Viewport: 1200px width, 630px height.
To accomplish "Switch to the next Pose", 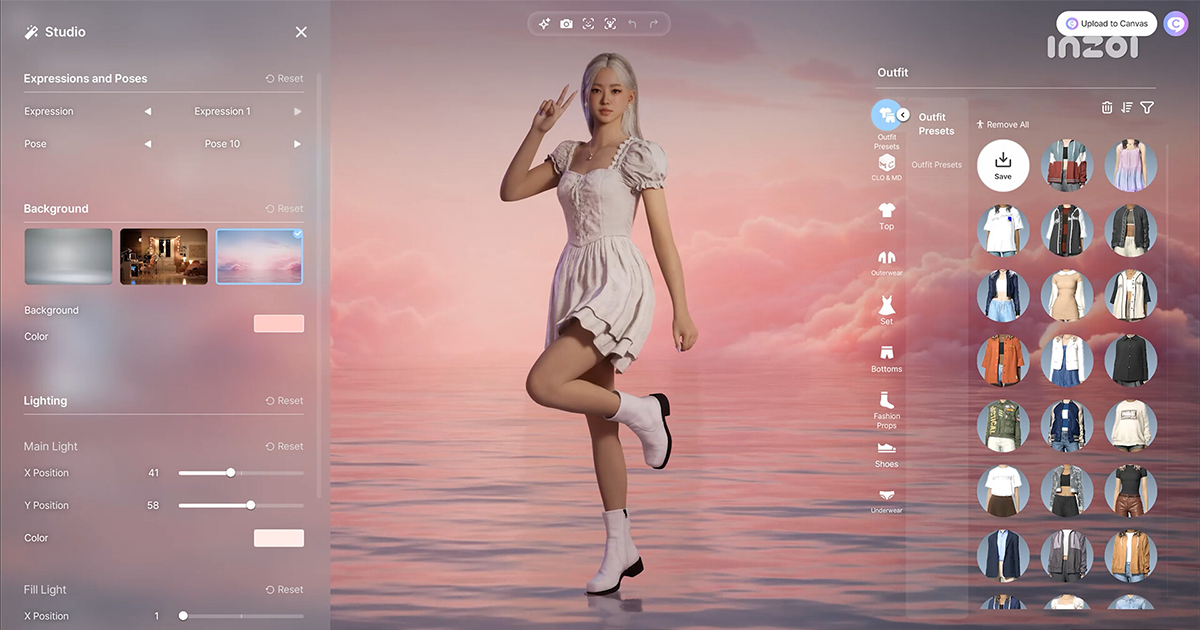I will (297, 144).
